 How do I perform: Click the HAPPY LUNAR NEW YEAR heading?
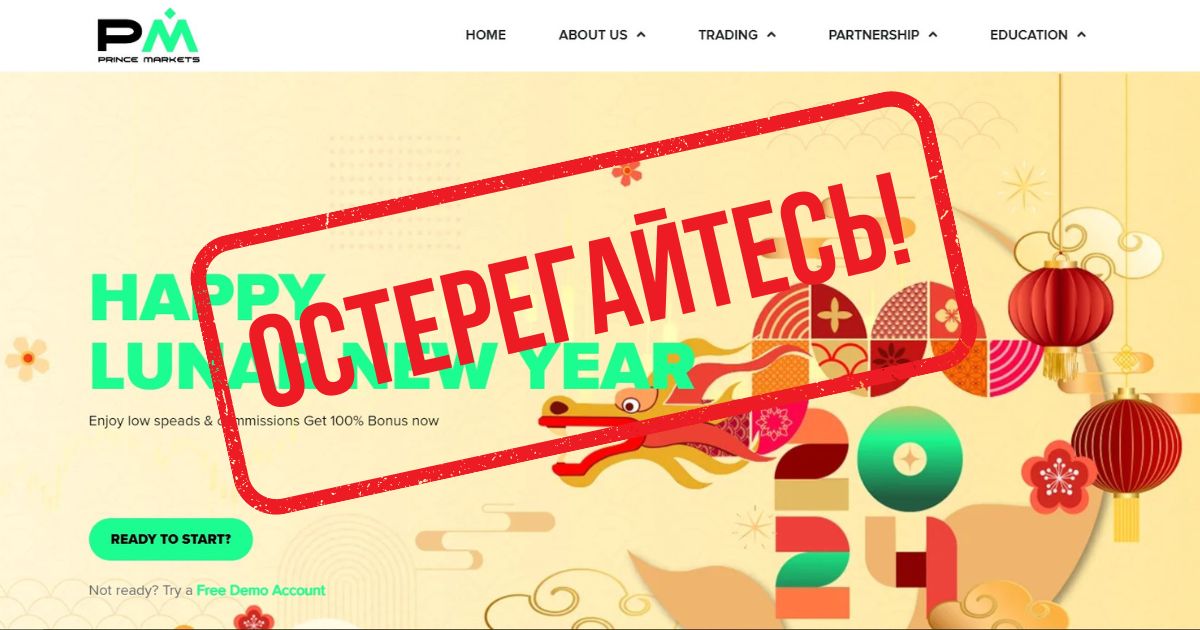[391, 331]
